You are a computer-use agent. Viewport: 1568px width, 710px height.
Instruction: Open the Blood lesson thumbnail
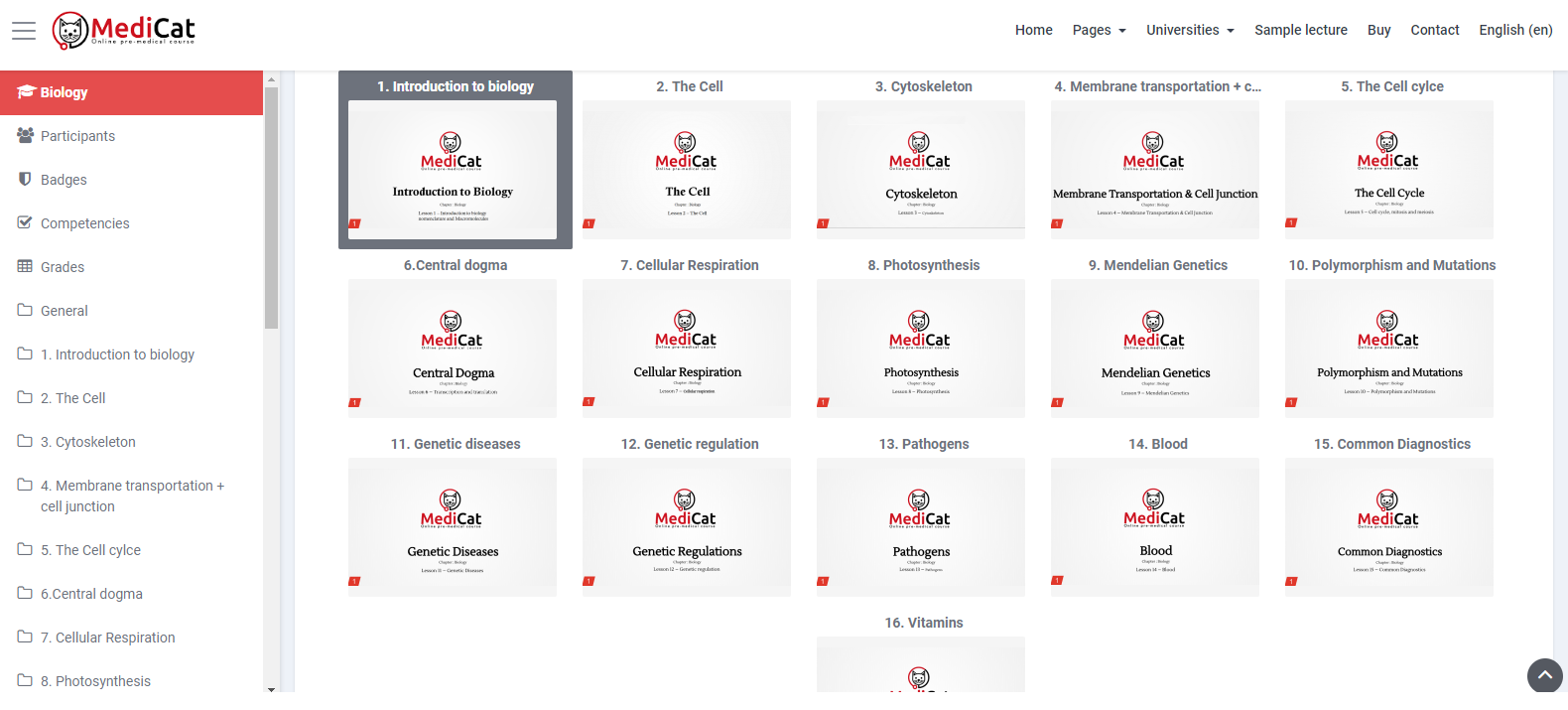click(x=1155, y=527)
